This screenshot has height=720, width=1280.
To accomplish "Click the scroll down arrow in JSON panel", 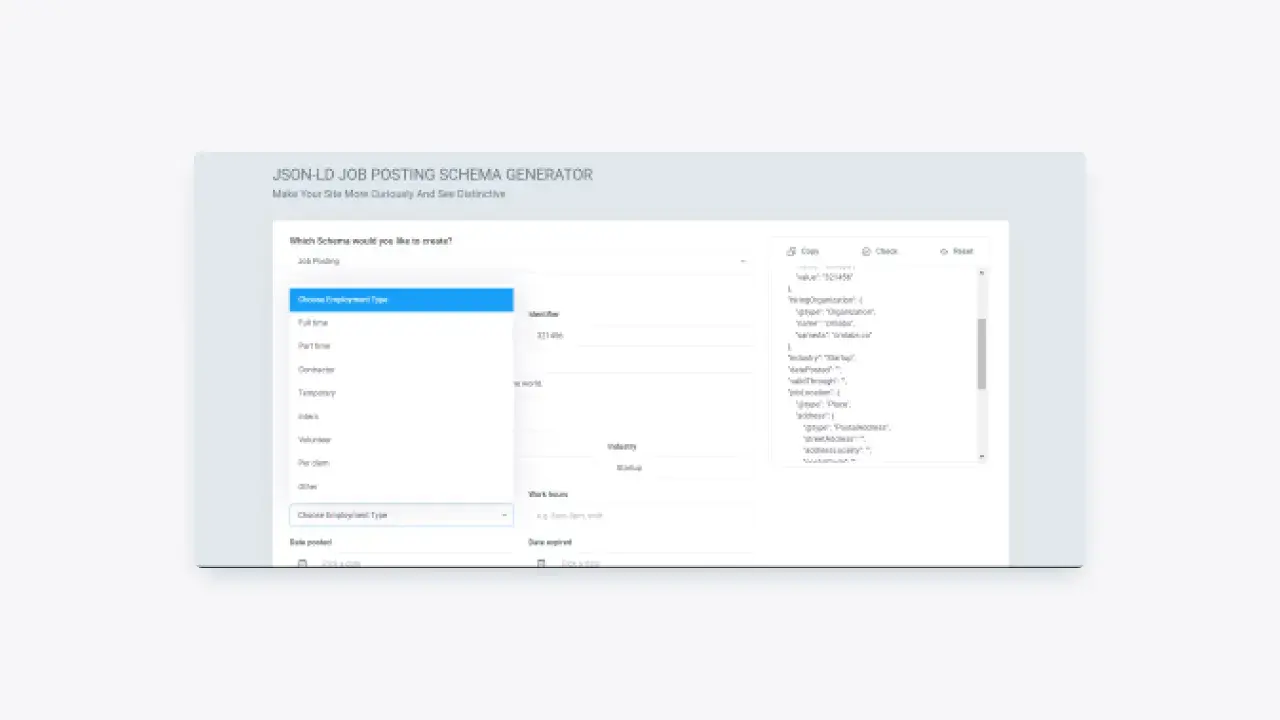I will [x=982, y=456].
